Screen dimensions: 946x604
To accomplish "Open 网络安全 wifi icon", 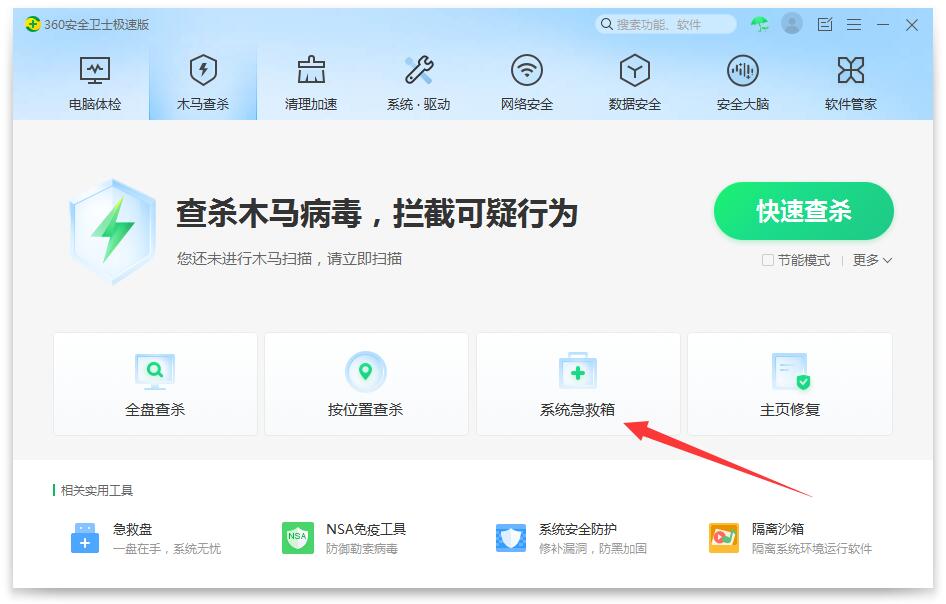I will click(x=527, y=70).
